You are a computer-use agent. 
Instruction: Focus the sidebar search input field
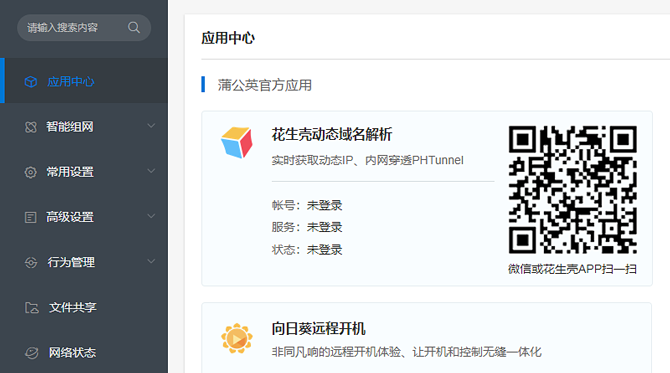tap(84, 28)
